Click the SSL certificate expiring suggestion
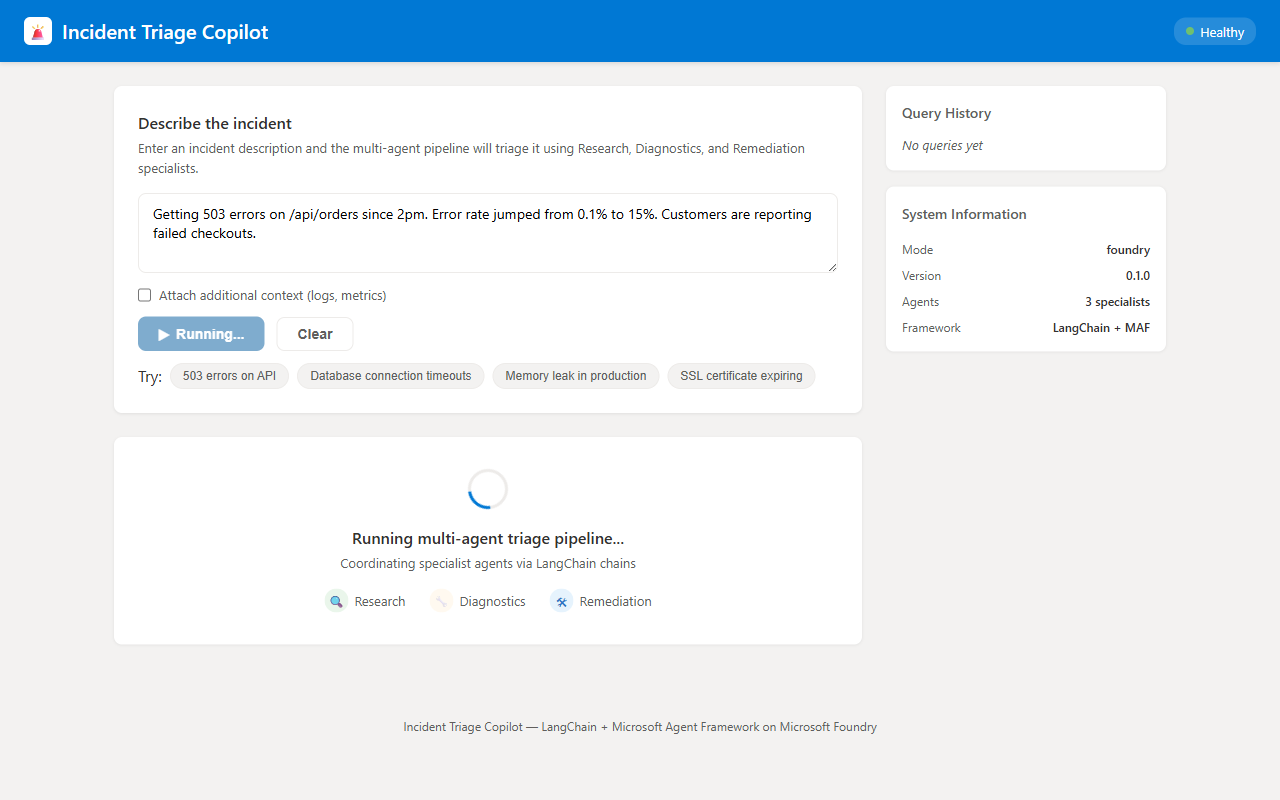The image size is (1280, 800). 741,376
